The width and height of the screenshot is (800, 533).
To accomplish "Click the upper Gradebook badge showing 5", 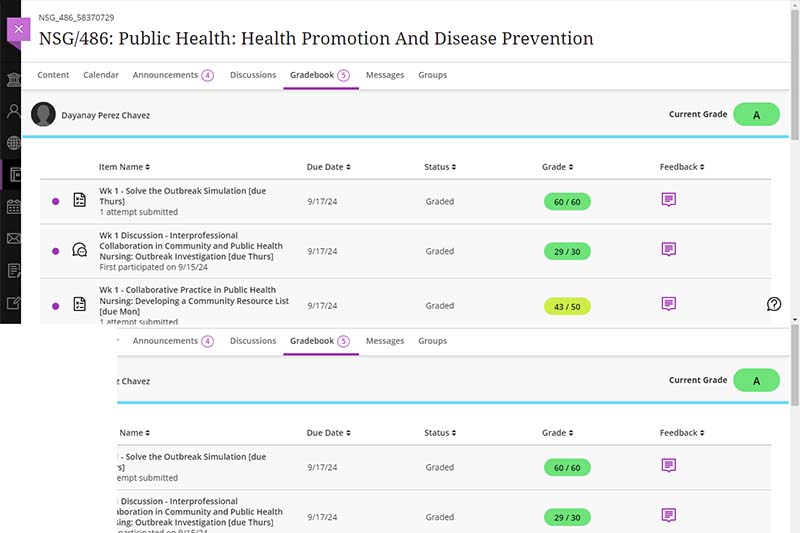I will [343, 75].
